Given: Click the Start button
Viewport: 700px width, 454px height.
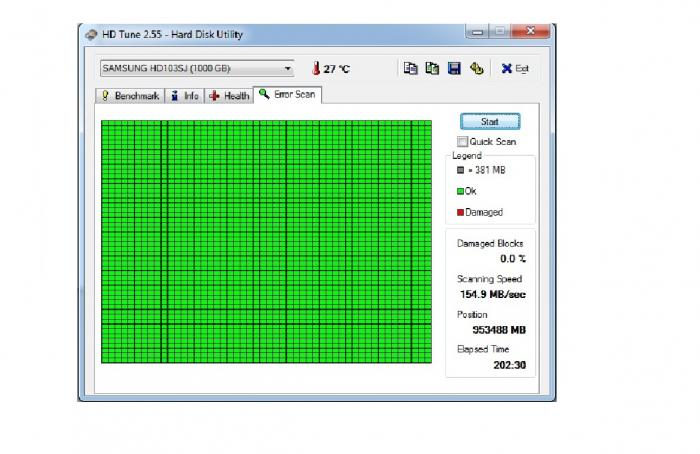Looking at the screenshot, I should pyautogui.click(x=490, y=121).
